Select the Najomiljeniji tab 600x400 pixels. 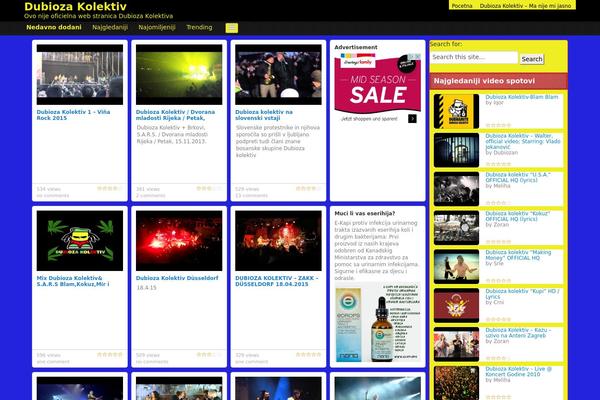click(157, 27)
